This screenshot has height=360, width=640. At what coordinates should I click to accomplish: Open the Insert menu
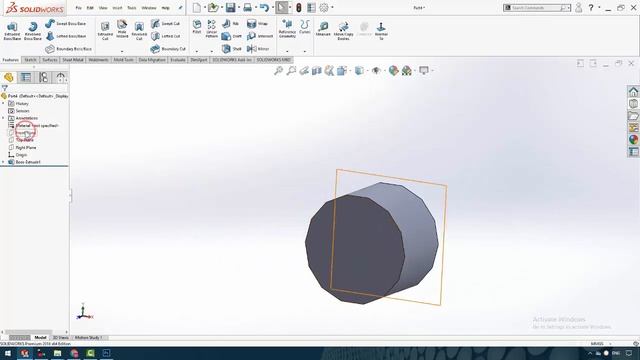(x=117, y=8)
